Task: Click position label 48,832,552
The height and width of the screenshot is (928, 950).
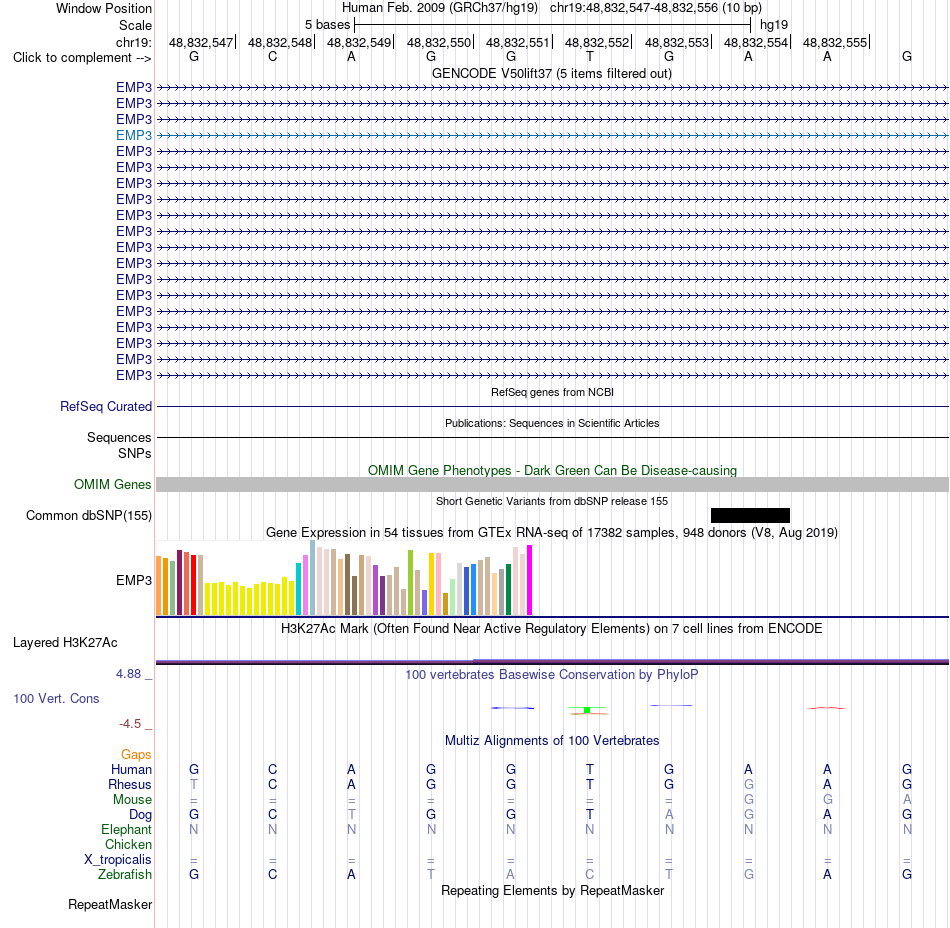Action: click(597, 42)
